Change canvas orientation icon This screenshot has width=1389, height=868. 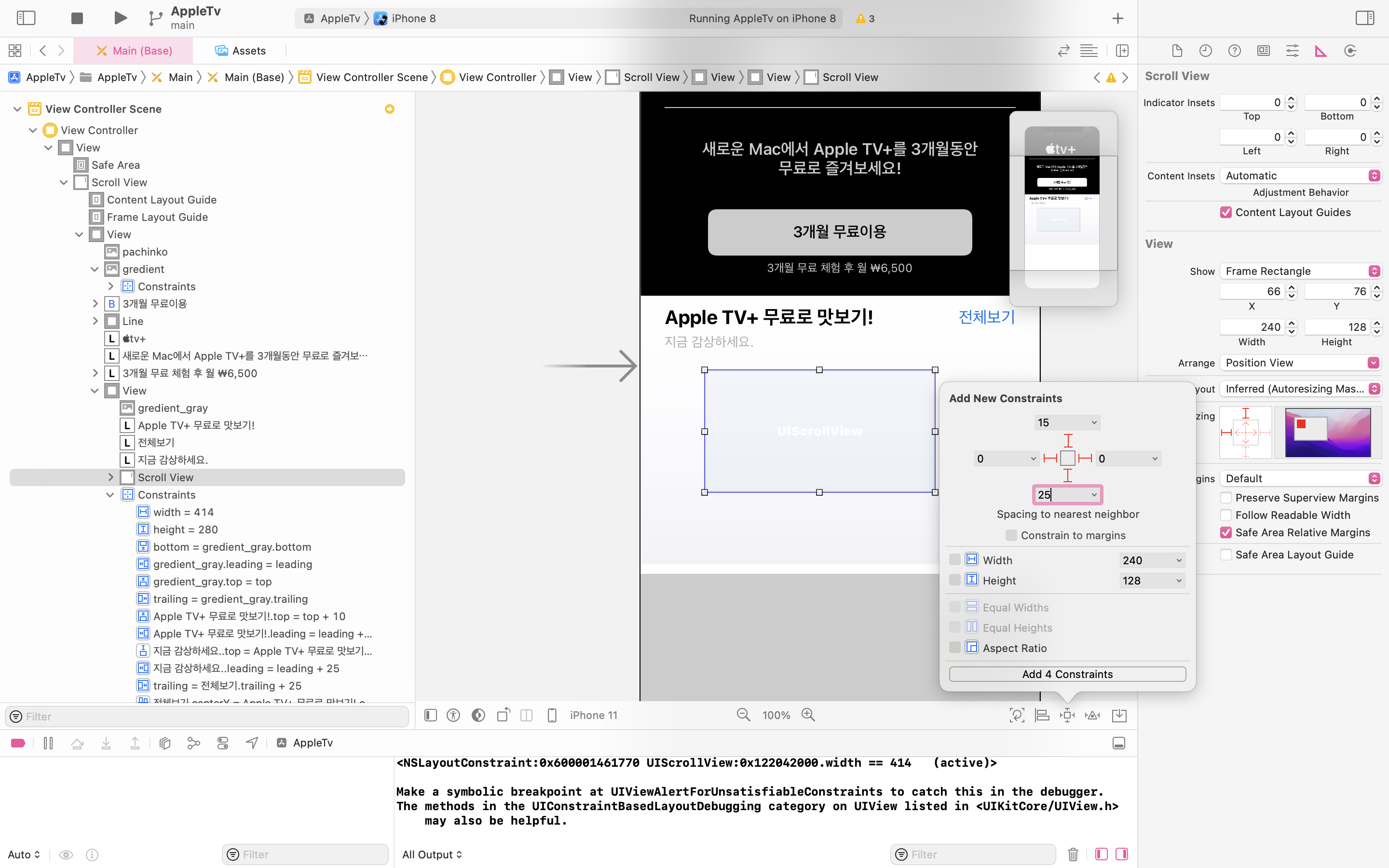point(504,715)
